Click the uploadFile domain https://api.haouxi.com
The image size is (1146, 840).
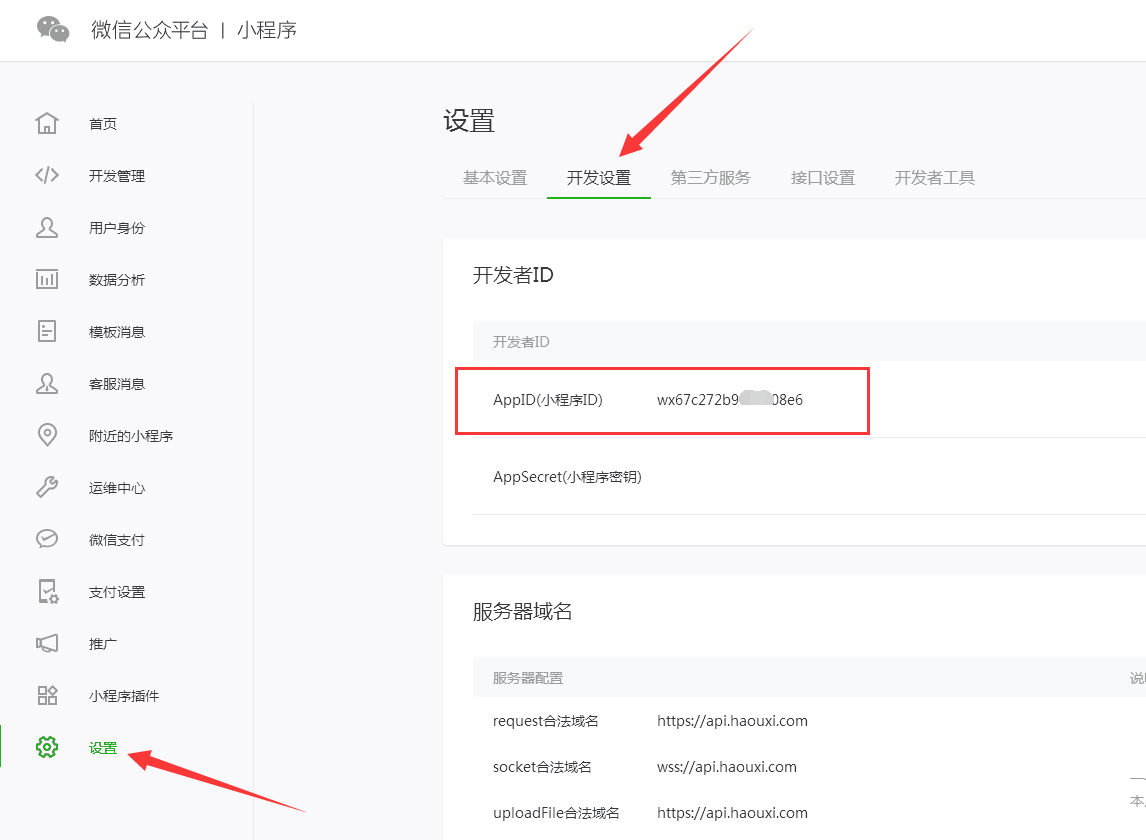click(x=732, y=813)
